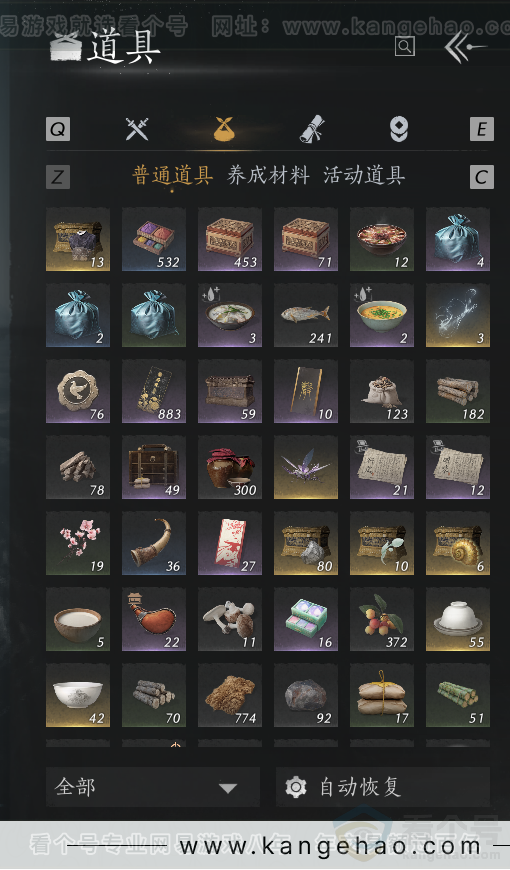Select the pink blossom branch item
The height and width of the screenshot is (870, 510).
(78, 543)
